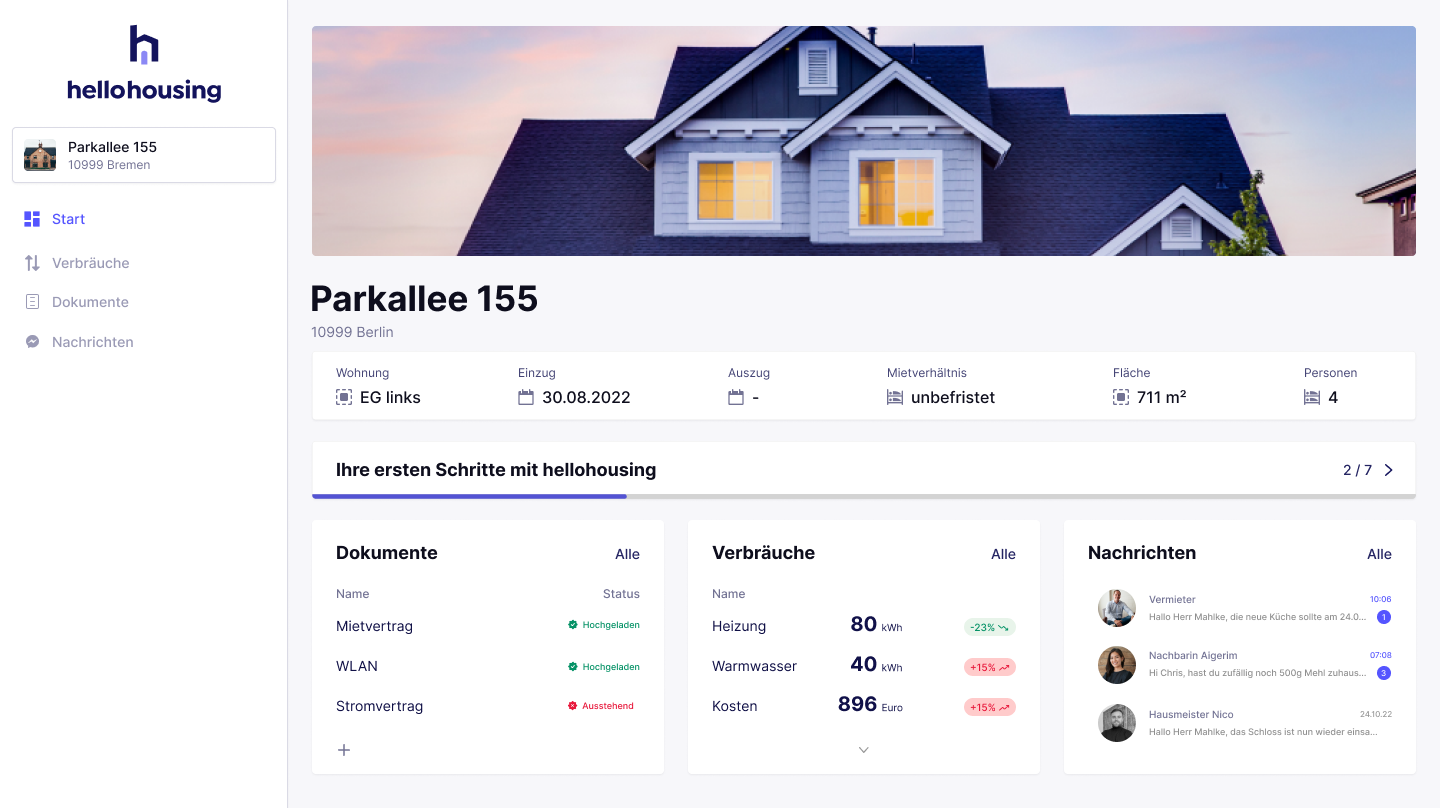Click the calendar icon next to Einzug date
Image resolution: width=1440 pixels, height=808 pixels.
[x=526, y=397]
